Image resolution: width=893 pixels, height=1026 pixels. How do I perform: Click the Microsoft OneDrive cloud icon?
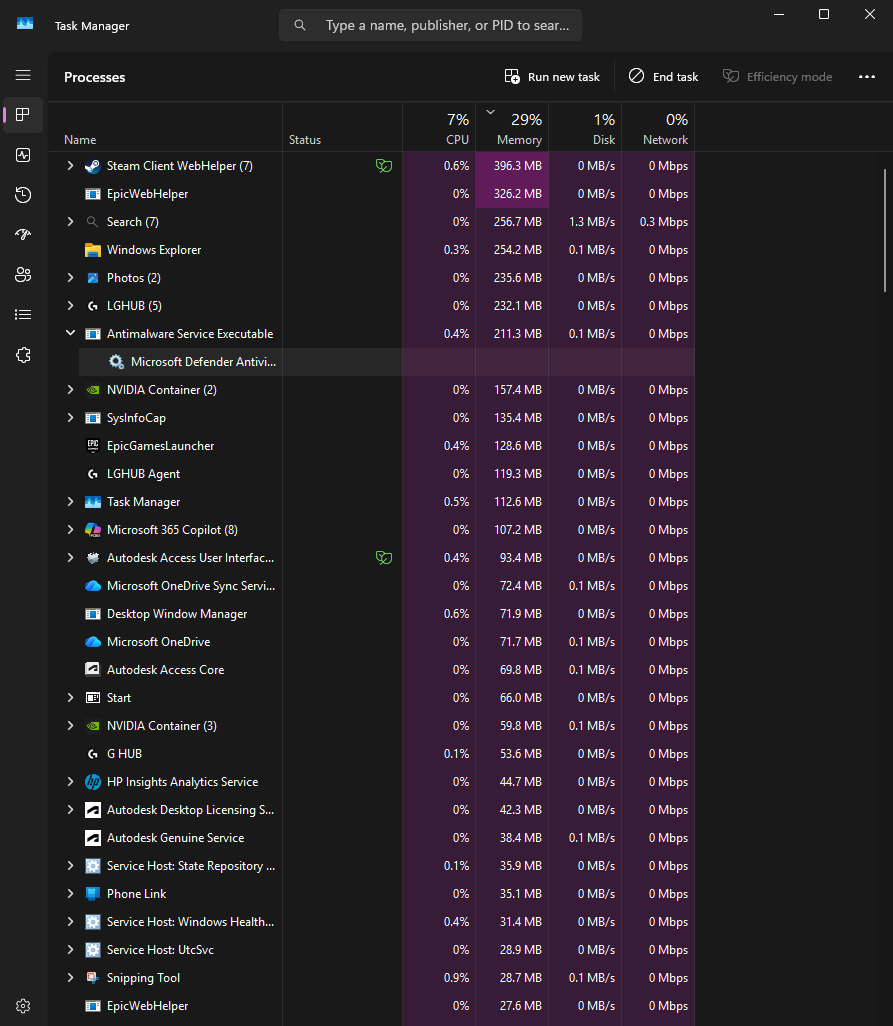pyautogui.click(x=93, y=642)
